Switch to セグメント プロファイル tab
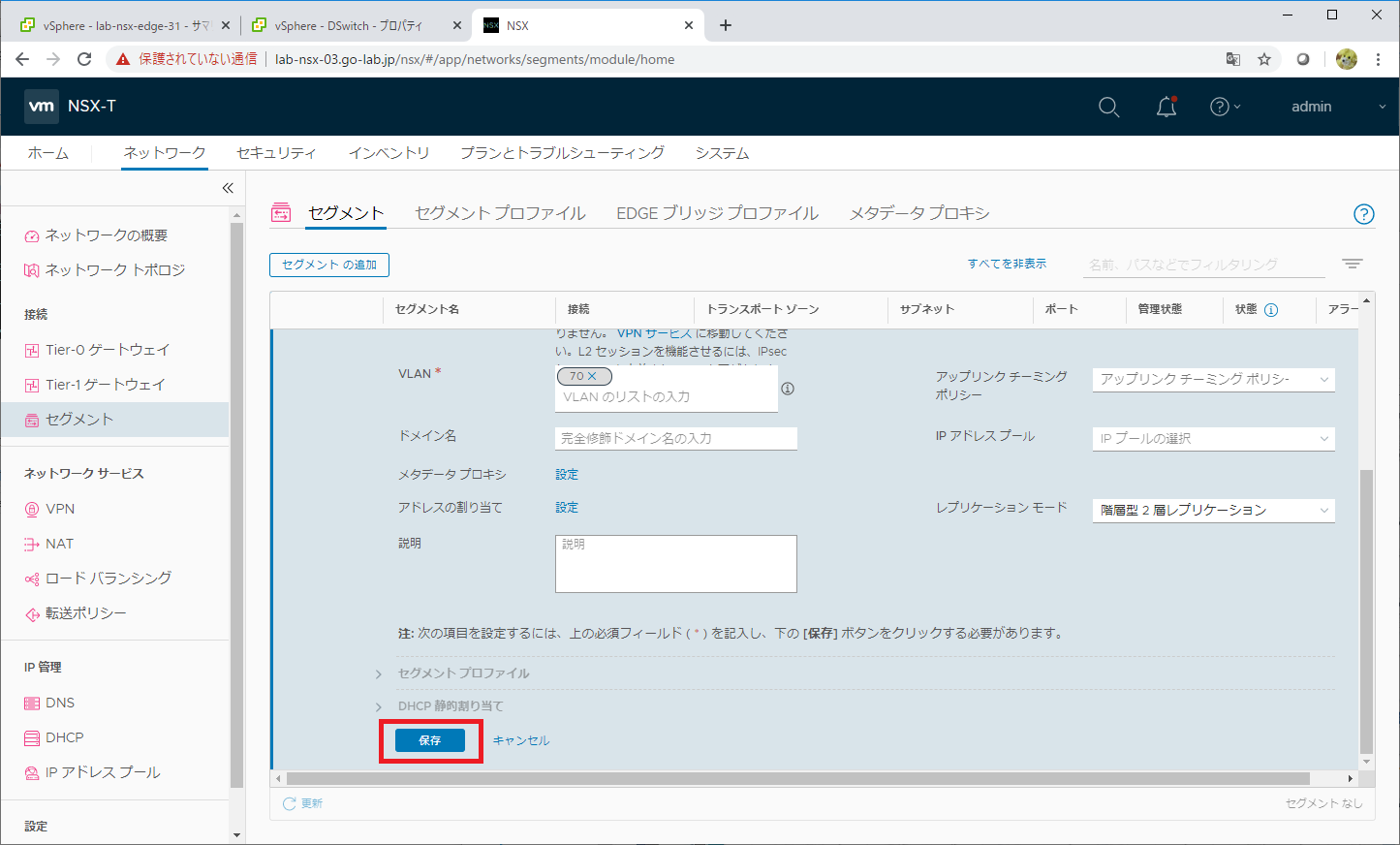Viewport: 1400px width, 845px height. coord(500,213)
